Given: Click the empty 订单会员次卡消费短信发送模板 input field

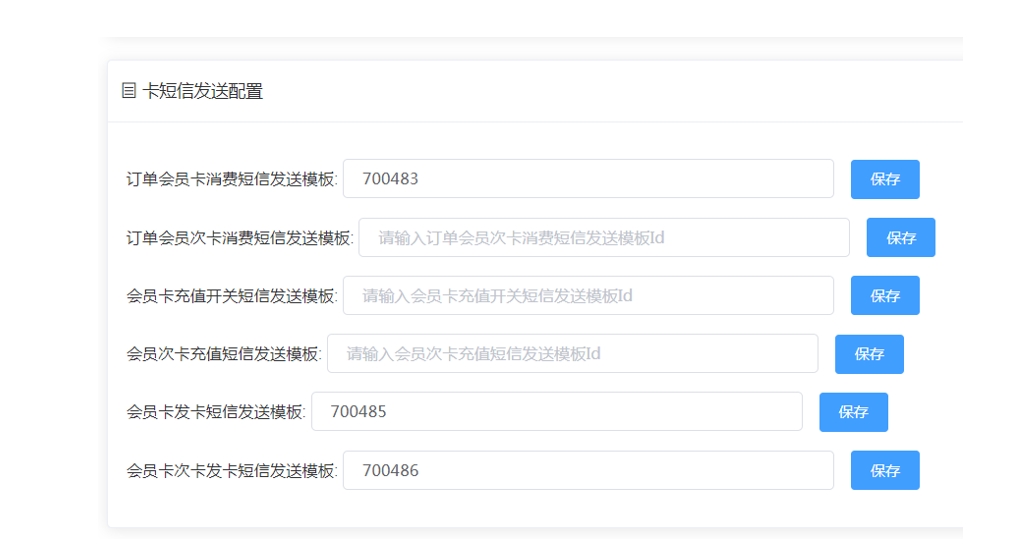Looking at the screenshot, I should pyautogui.click(x=604, y=238).
